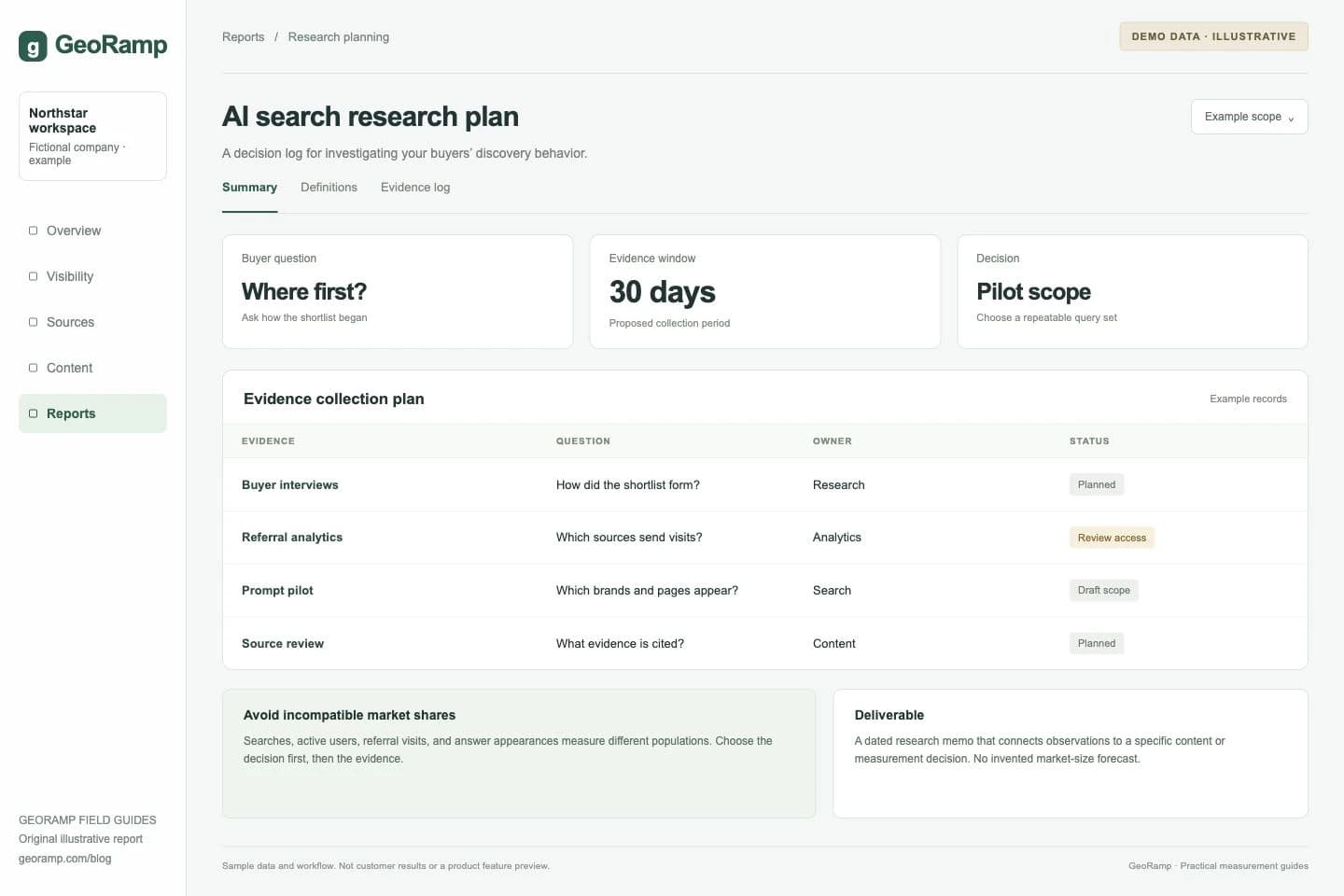Screen dimensions: 1344x896
Task: Select the Buyer interviews row title
Action: click(x=289, y=485)
